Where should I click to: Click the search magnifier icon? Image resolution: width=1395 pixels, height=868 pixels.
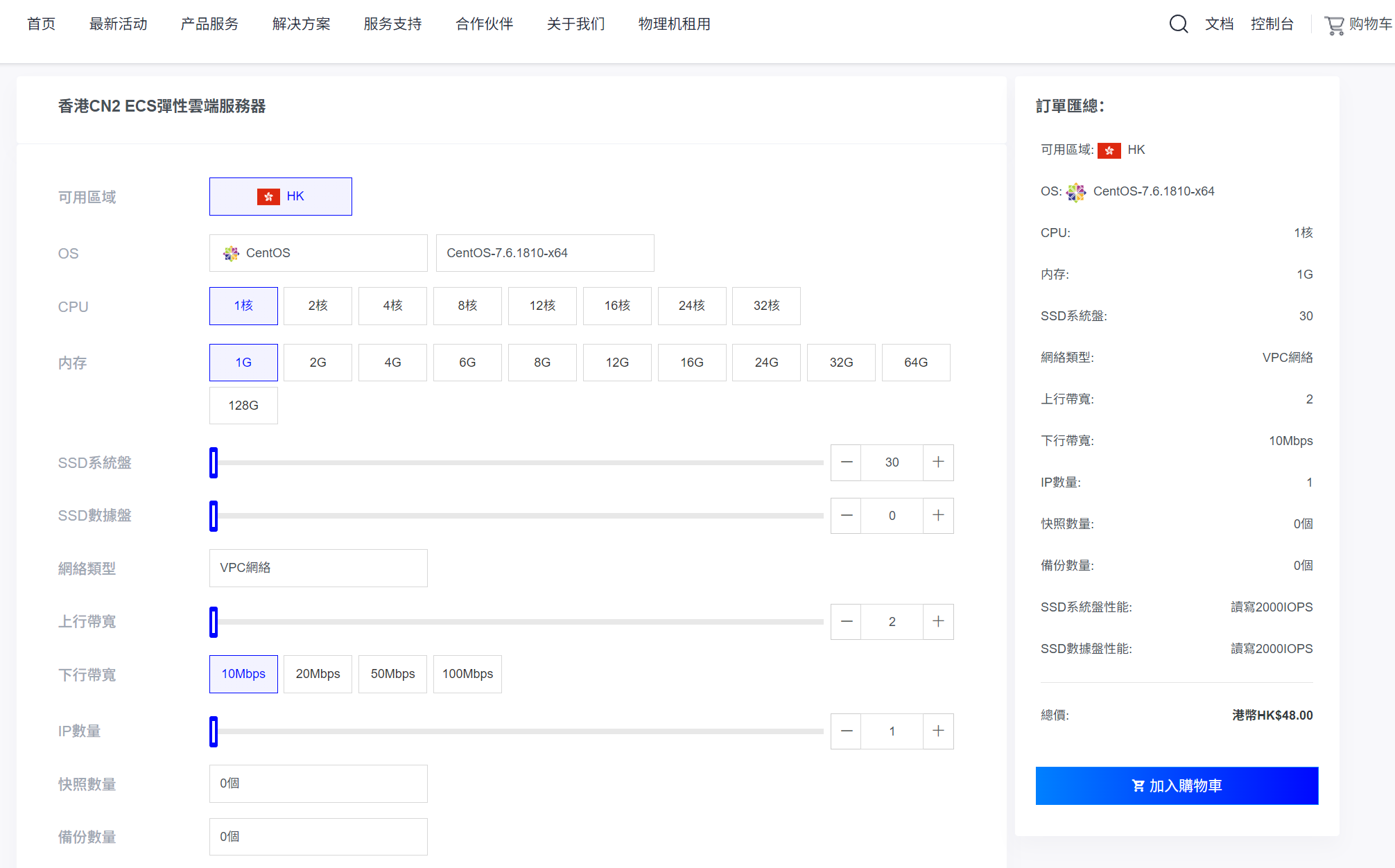pyautogui.click(x=1178, y=24)
